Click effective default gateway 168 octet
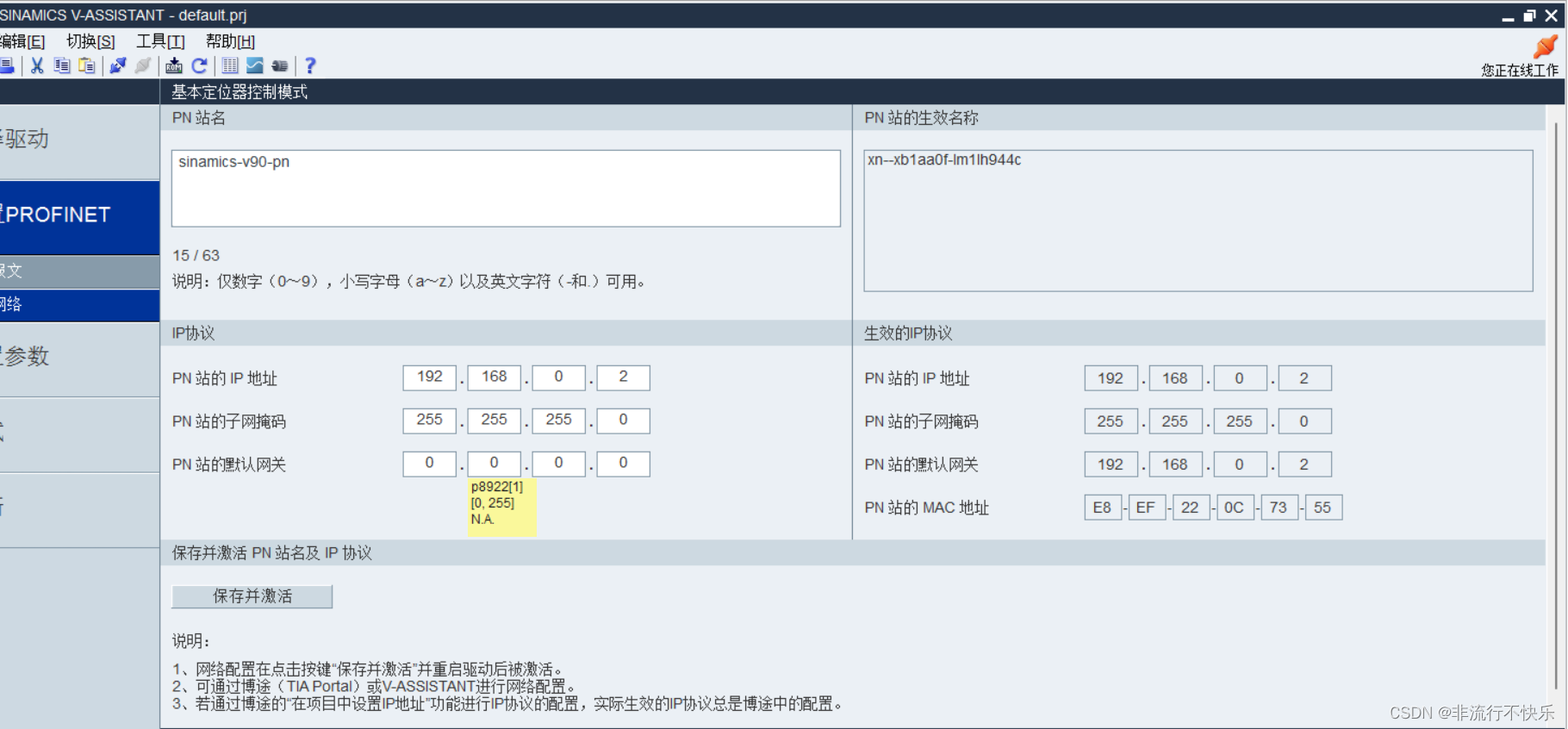 tap(1175, 464)
